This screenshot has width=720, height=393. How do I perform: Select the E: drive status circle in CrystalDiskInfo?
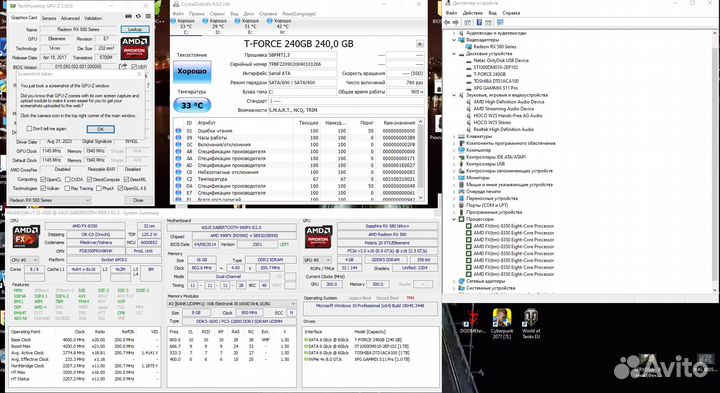pos(237,21)
